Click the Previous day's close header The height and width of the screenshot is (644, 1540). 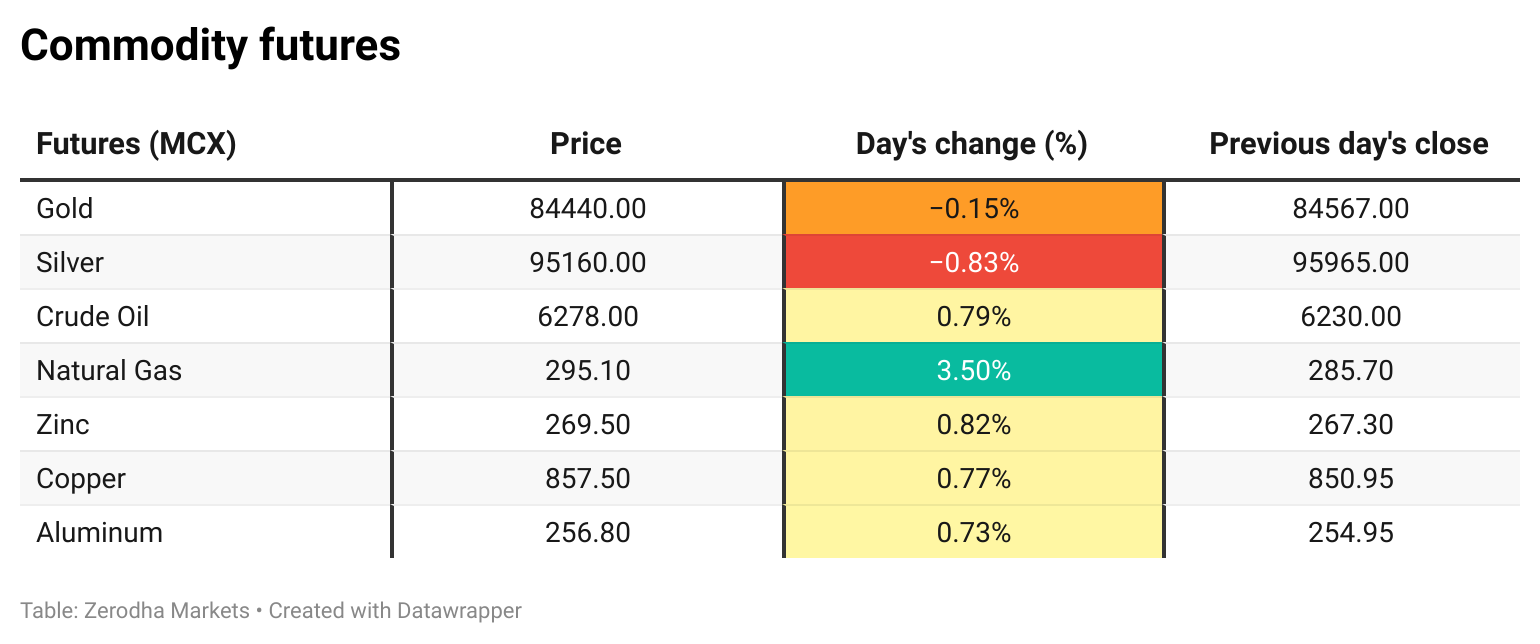point(1349,144)
